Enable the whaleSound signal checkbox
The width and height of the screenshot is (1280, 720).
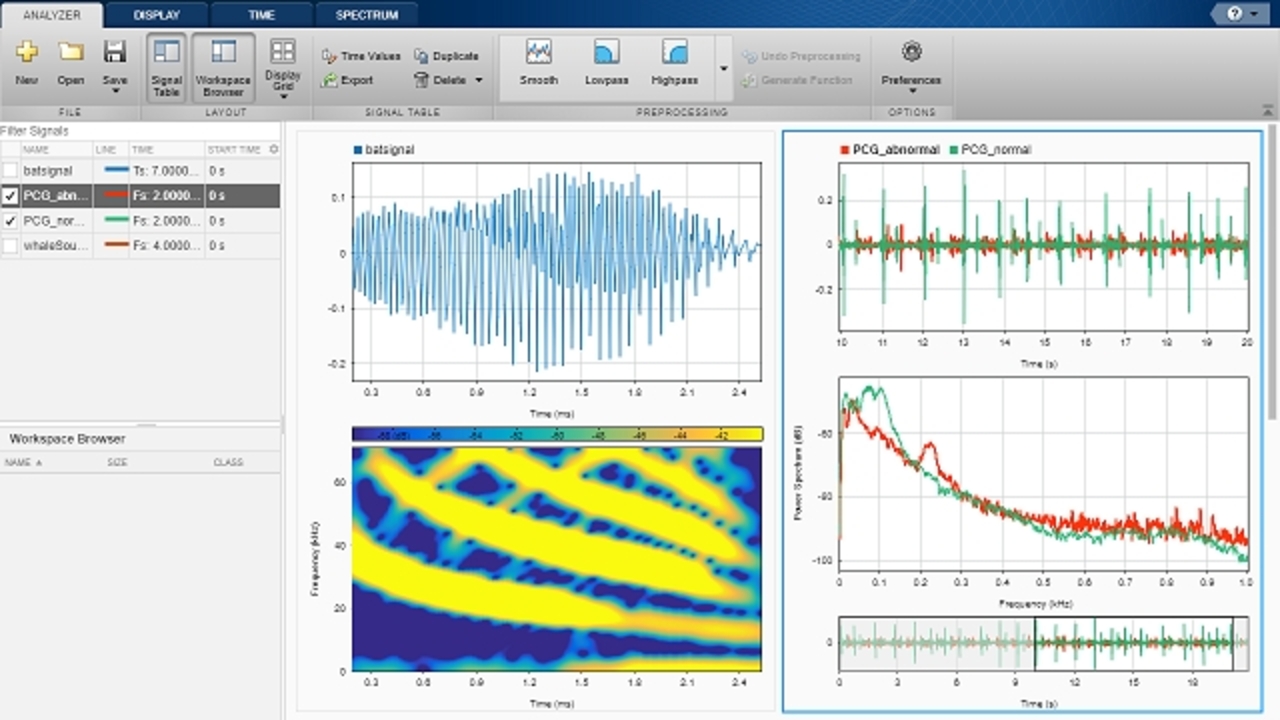11,246
